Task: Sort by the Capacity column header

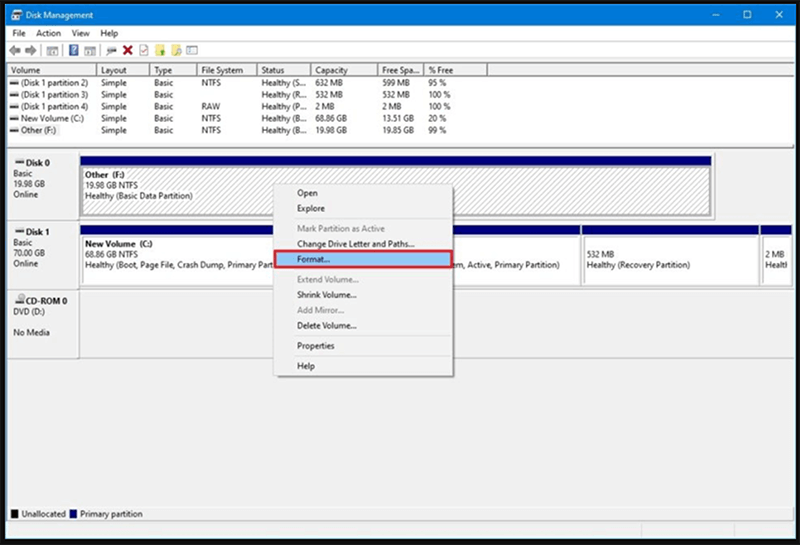Action: [x=332, y=70]
